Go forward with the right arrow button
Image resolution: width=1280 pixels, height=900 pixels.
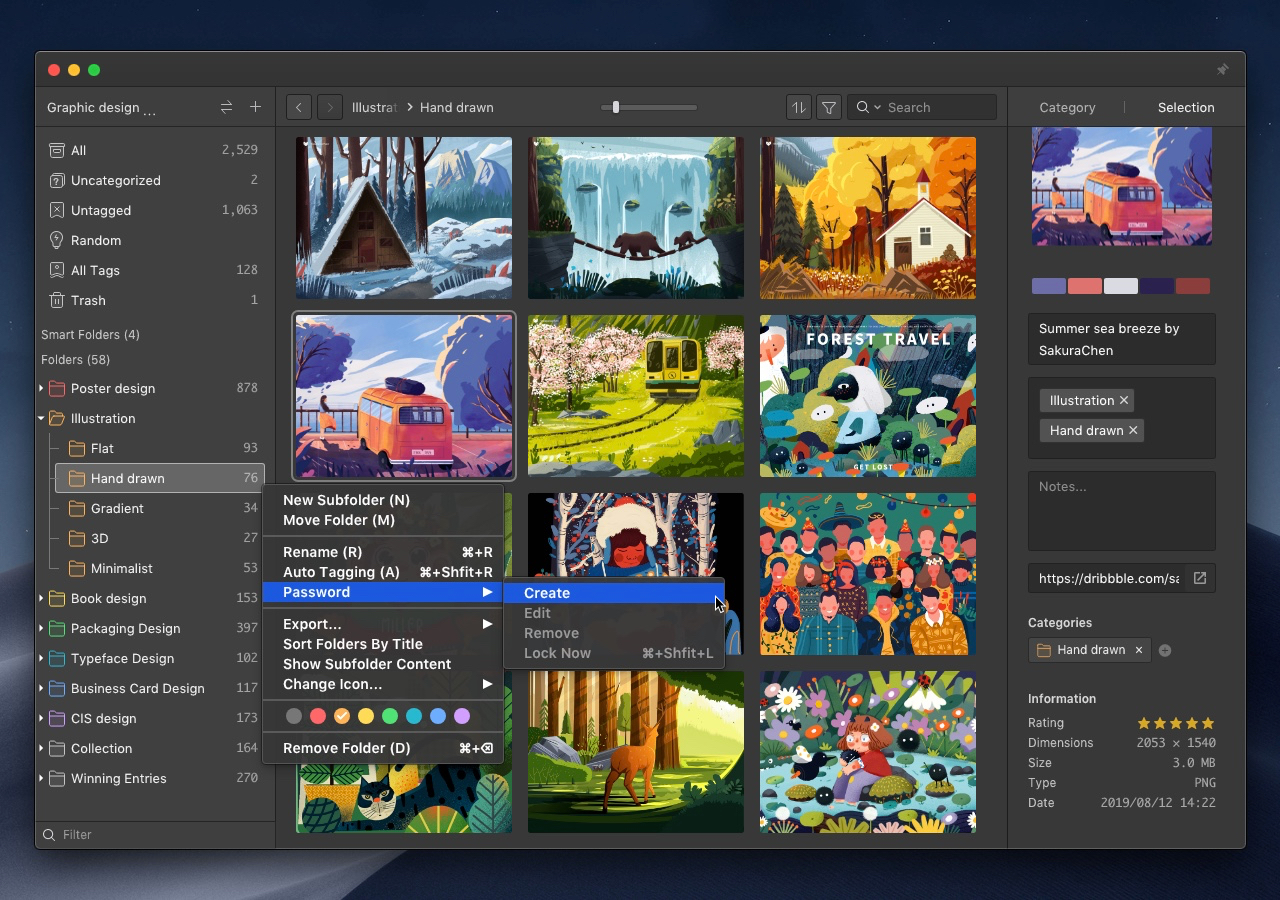330,107
